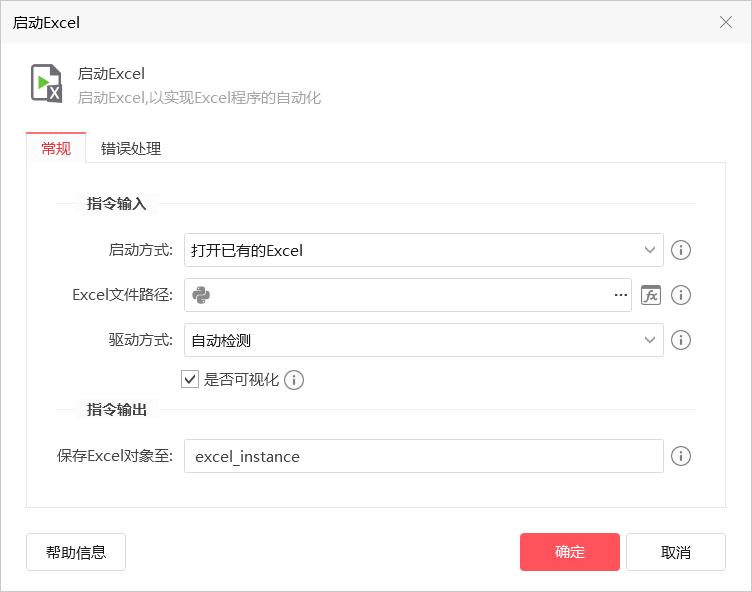Image resolution: width=752 pixels, height=592 pixels.
Task: Click the info icon next to 是否可视化
Action: click(x=294, y=380)
